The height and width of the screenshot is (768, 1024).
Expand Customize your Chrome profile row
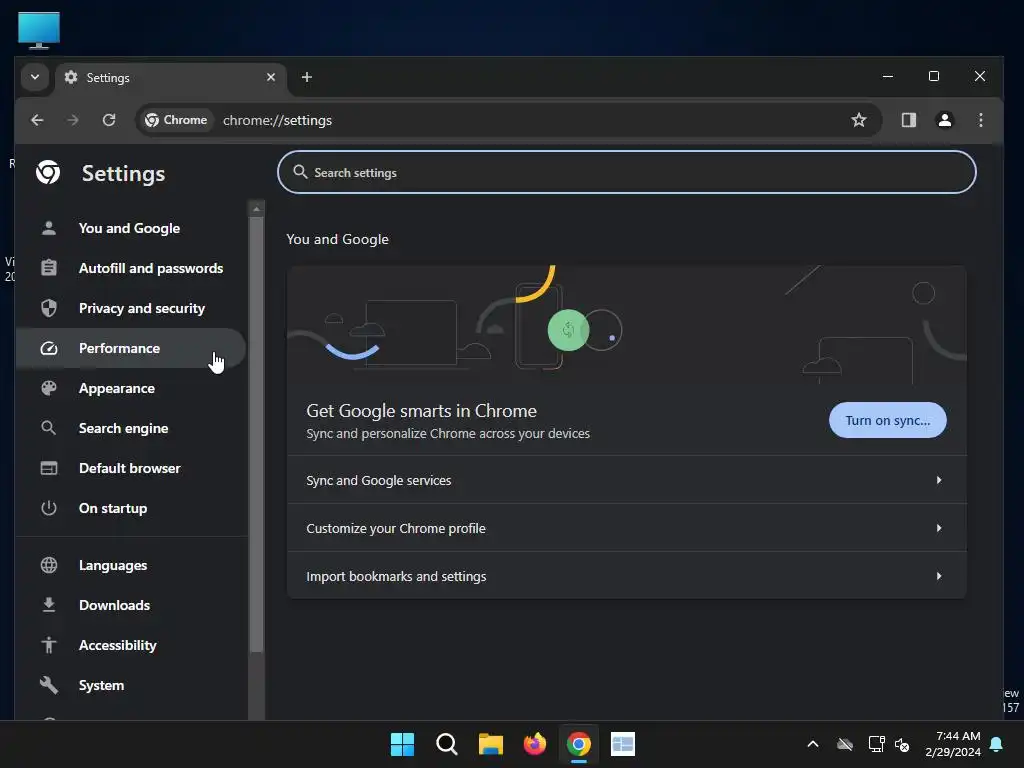tap(626, 528)
